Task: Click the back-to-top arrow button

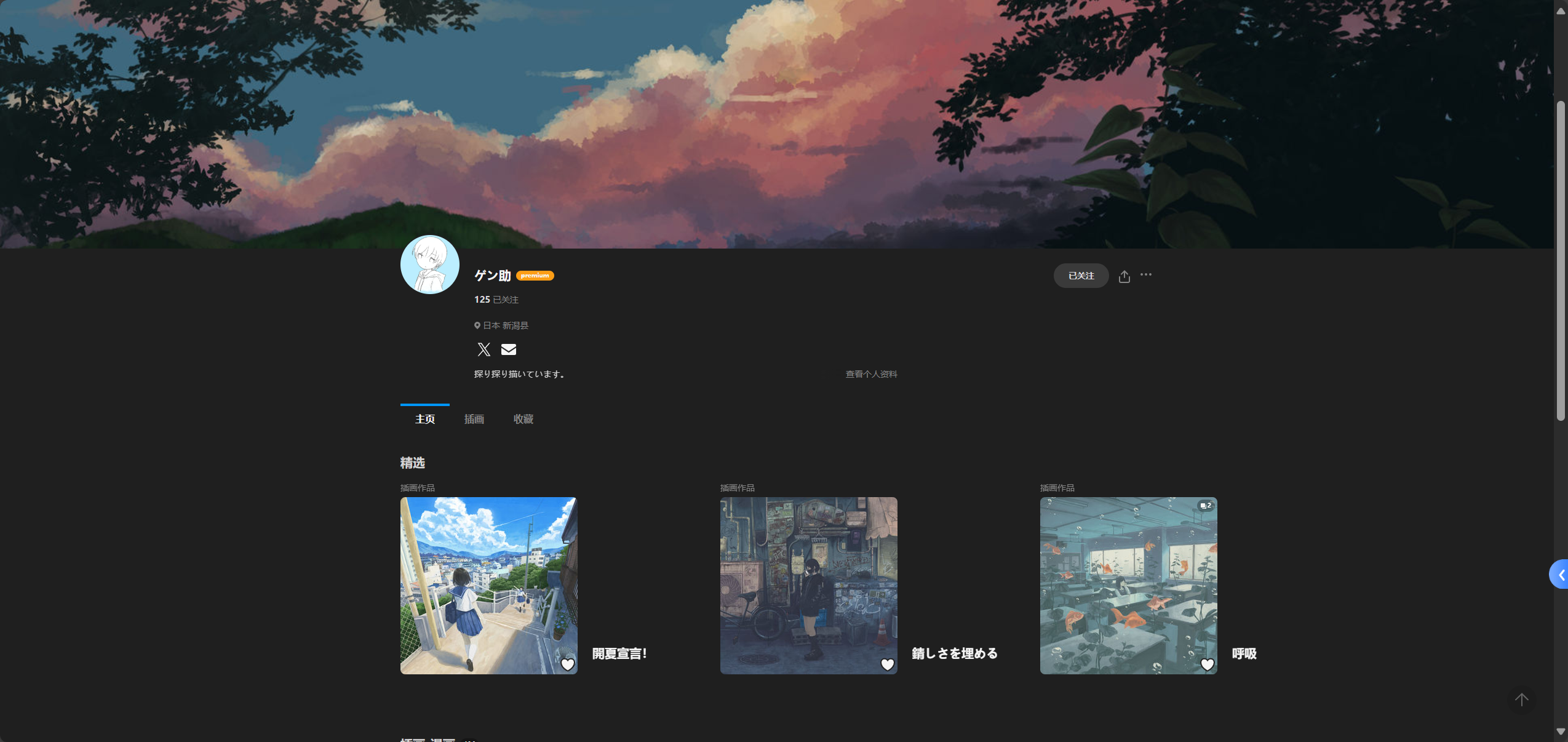Action: [1522, 700]
